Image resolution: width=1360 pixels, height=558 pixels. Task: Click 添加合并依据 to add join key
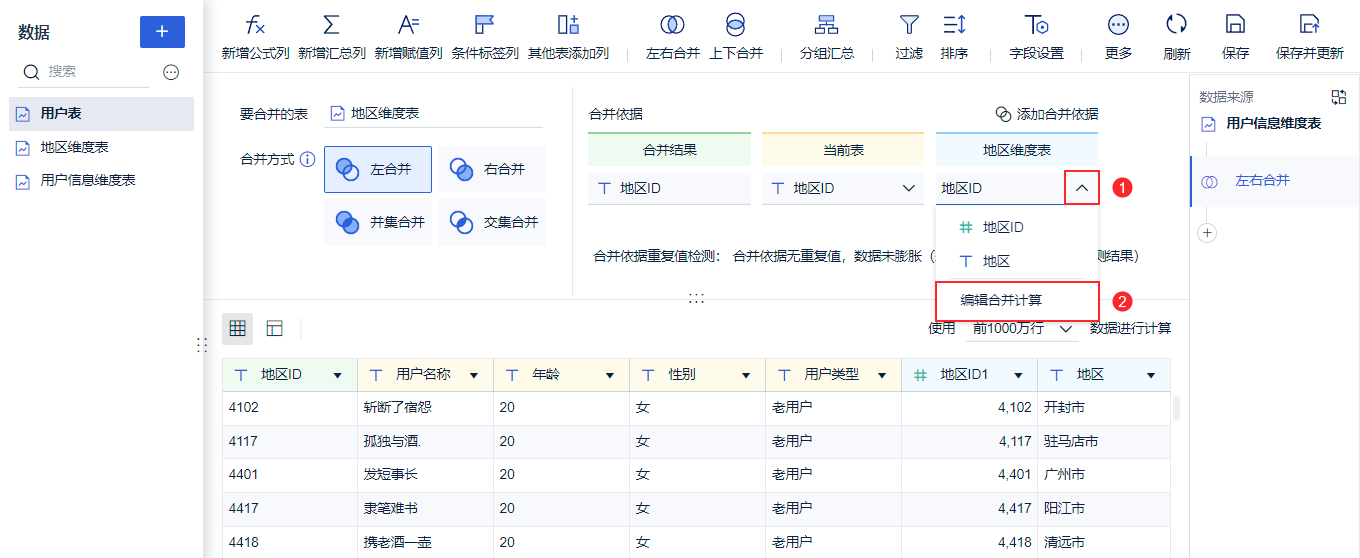(x=1046, y=114)
